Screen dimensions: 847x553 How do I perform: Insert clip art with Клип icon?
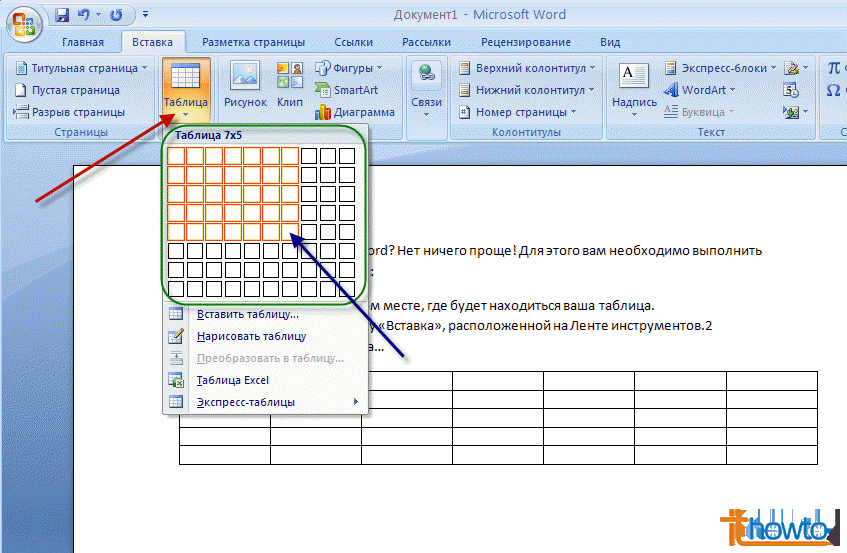coord(290,85)
